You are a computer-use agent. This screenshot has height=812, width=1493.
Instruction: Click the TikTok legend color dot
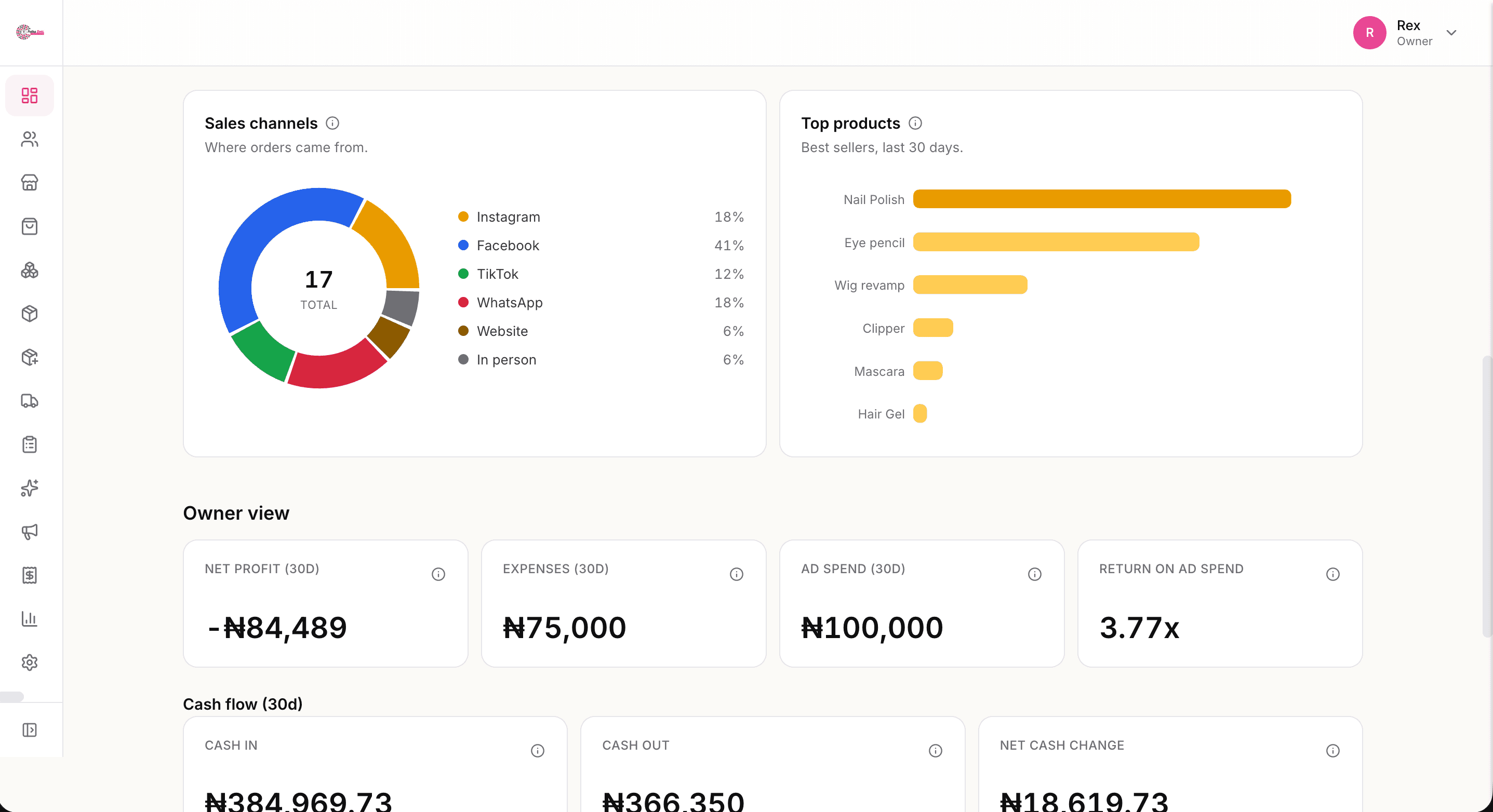coord(463,274)
